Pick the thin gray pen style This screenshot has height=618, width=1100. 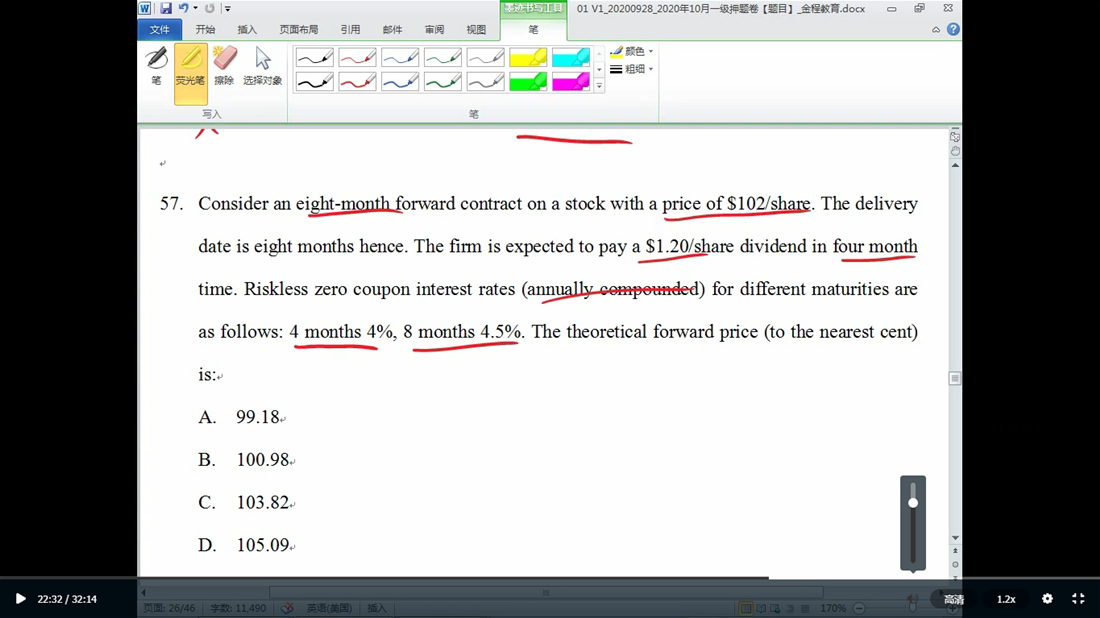click(x=485, y=58)
